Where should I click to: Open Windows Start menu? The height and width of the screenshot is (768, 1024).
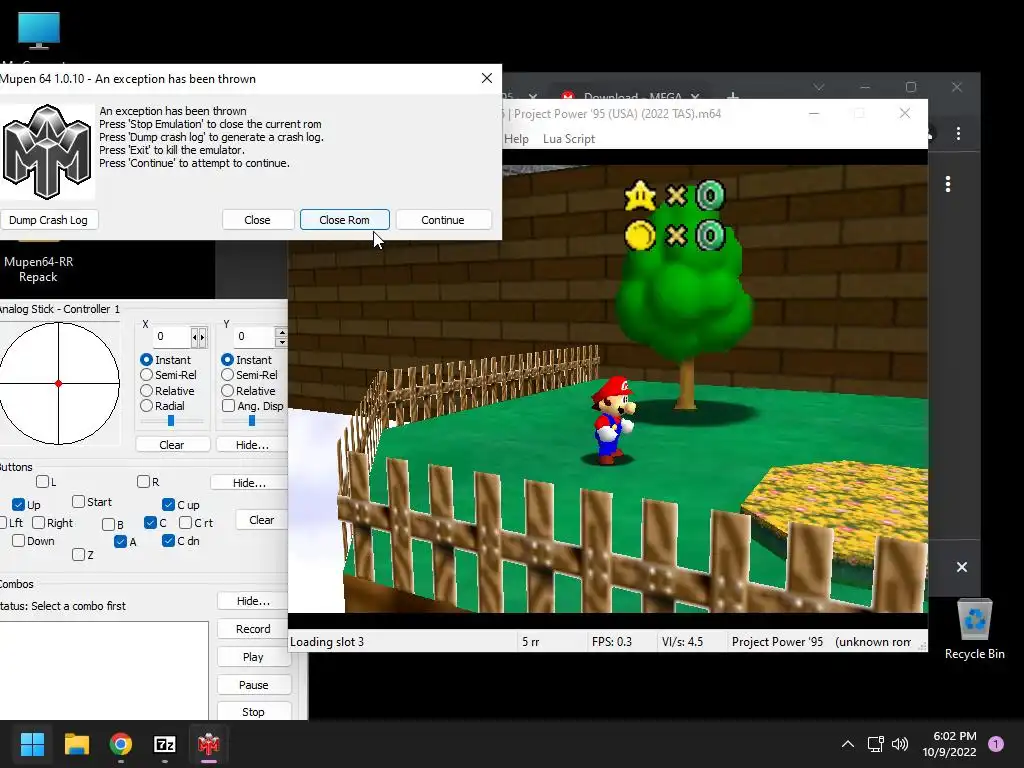[x=32, y=743]
